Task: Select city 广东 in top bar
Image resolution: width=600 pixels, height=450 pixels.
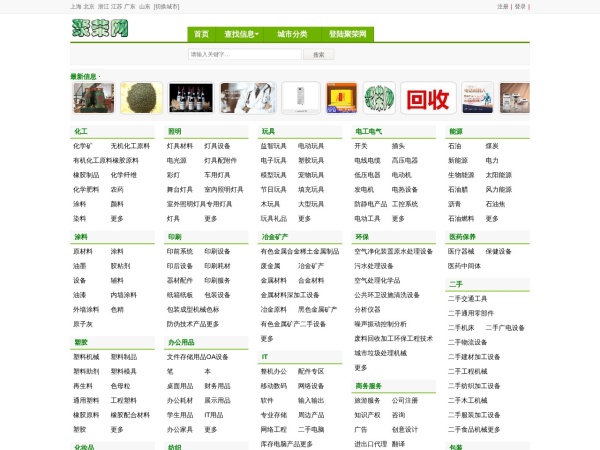Action: point(130,7)
